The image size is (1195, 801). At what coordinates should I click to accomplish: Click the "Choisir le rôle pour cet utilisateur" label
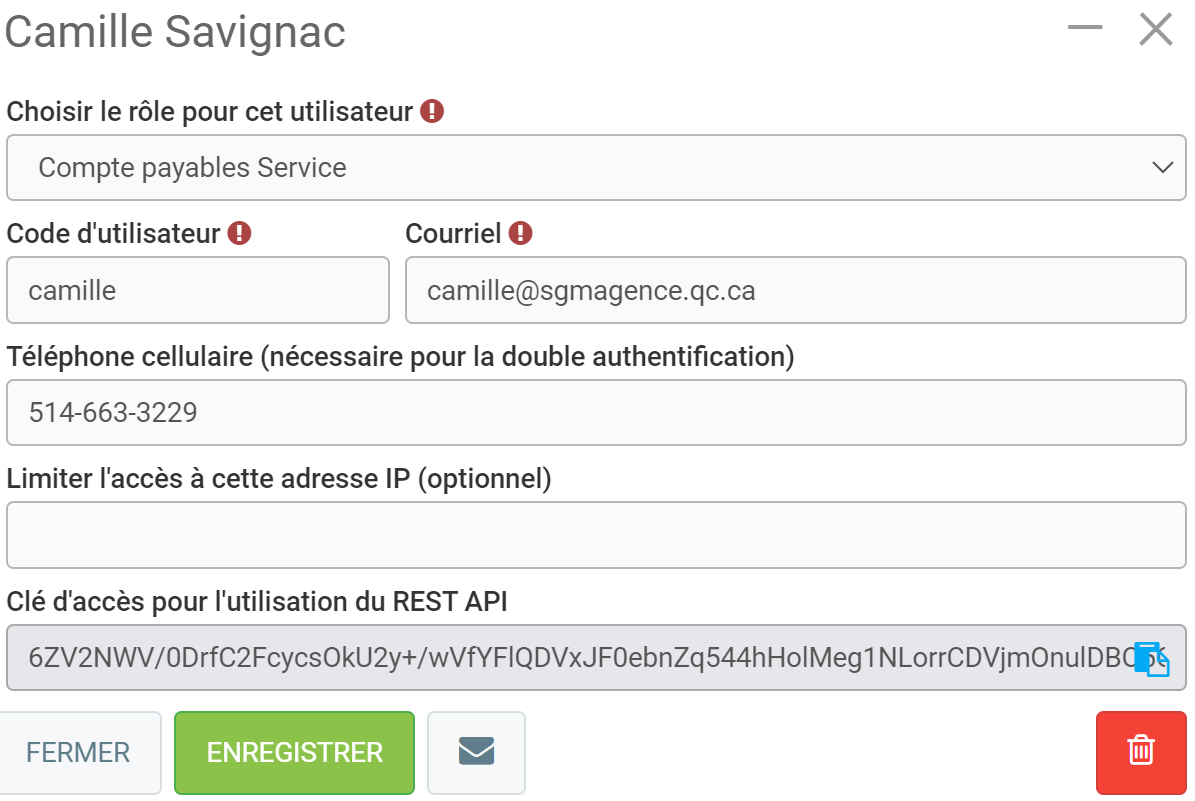point(210,112)
